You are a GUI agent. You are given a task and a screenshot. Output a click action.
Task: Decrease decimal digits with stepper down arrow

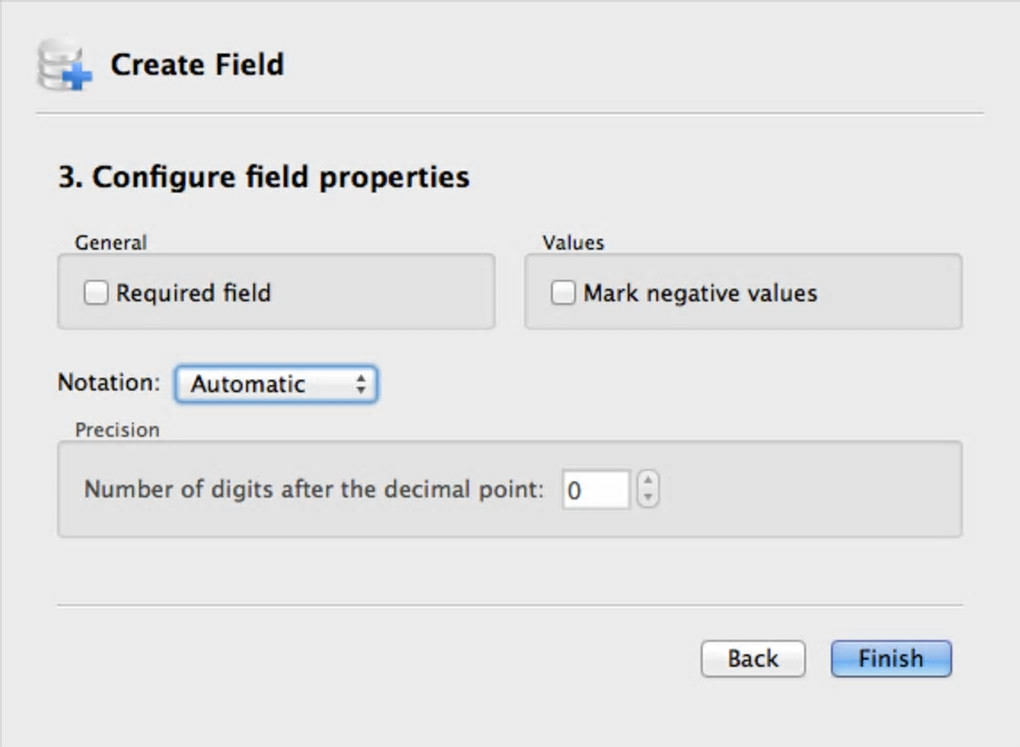coord(648,498)
